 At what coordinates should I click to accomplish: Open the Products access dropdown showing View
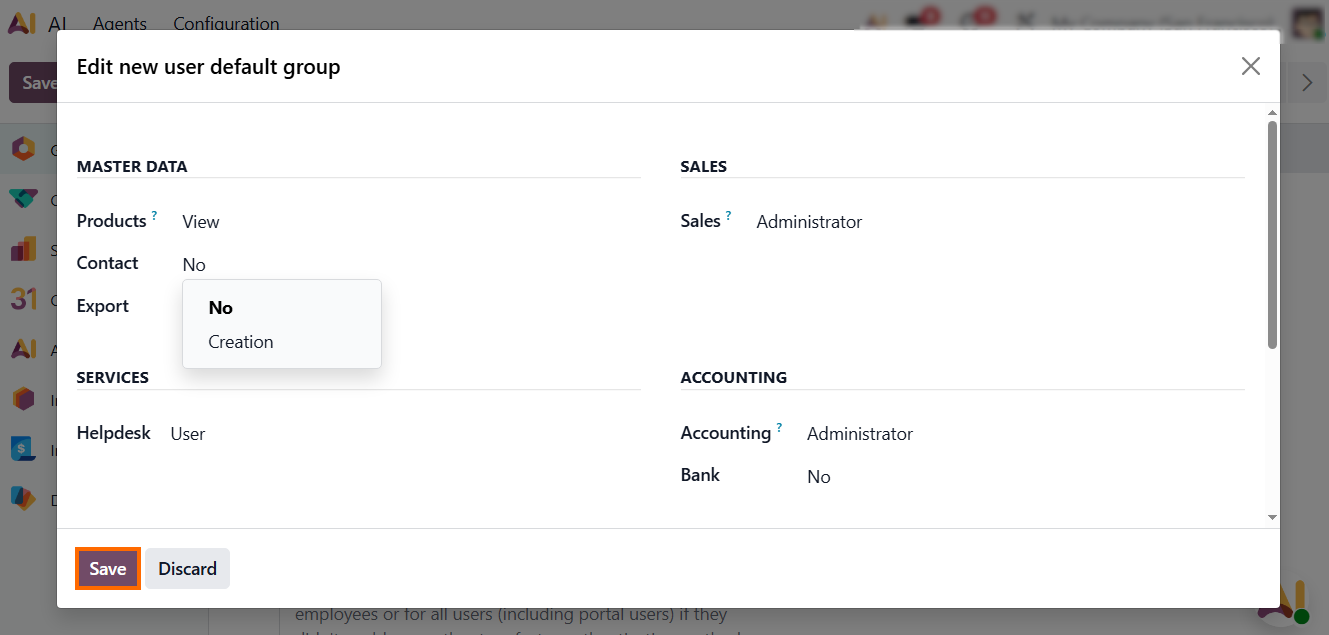[x=201, y=222]
